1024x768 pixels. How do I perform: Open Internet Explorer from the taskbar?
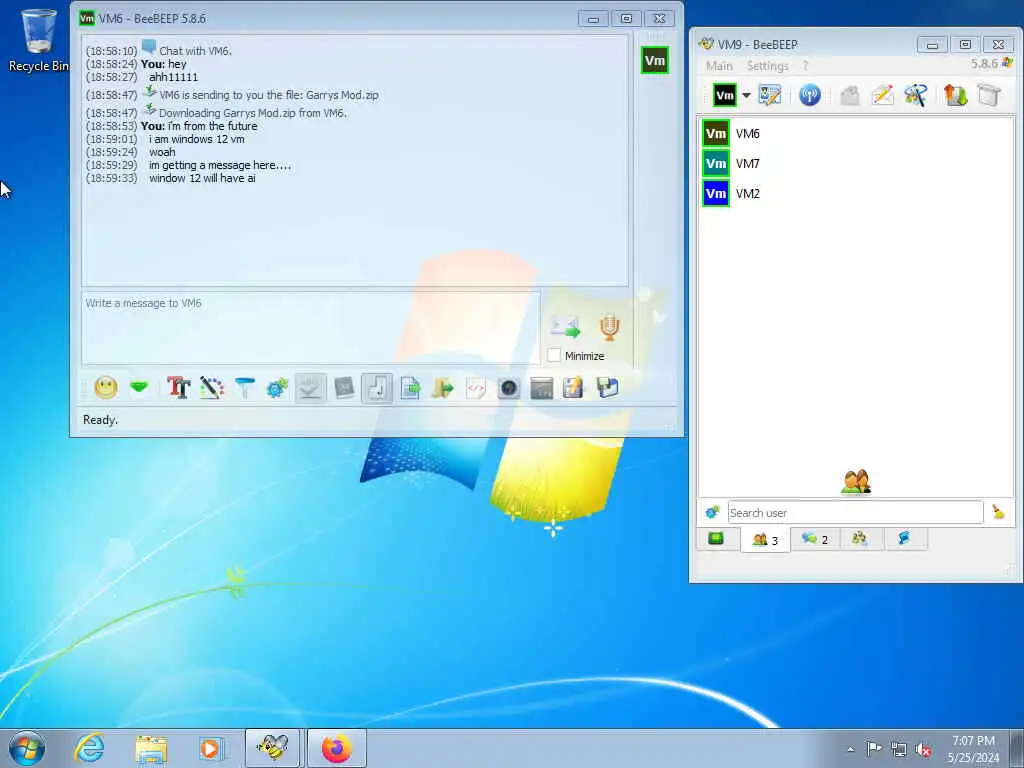pos(89,748)
